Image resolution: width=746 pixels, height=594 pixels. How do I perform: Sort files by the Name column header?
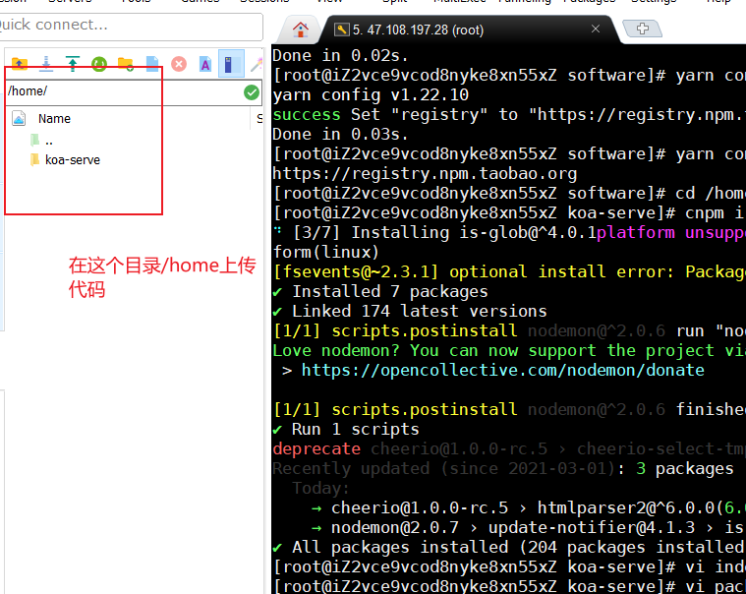click(54, 118)
